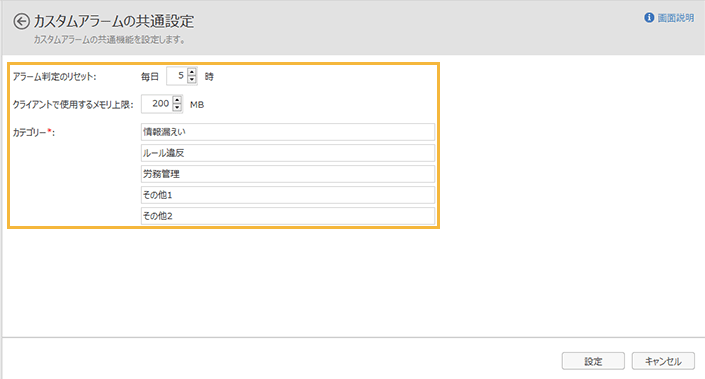The image size is (705, 379).
Task: Click the カスタムアラームの共通設定 page title
Action: [114, 21]
